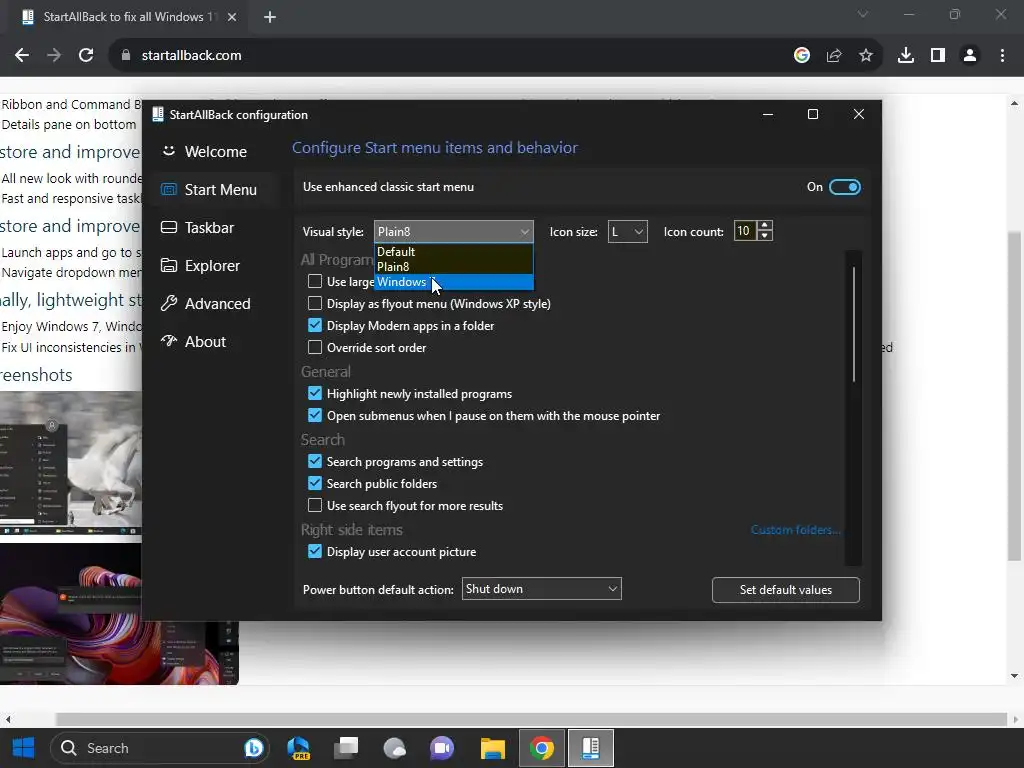Check Use large icons checkbox

[315, 281]
